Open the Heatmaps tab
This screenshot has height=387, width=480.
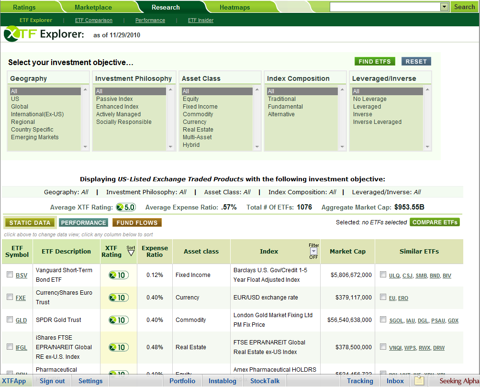coord(235,7)
